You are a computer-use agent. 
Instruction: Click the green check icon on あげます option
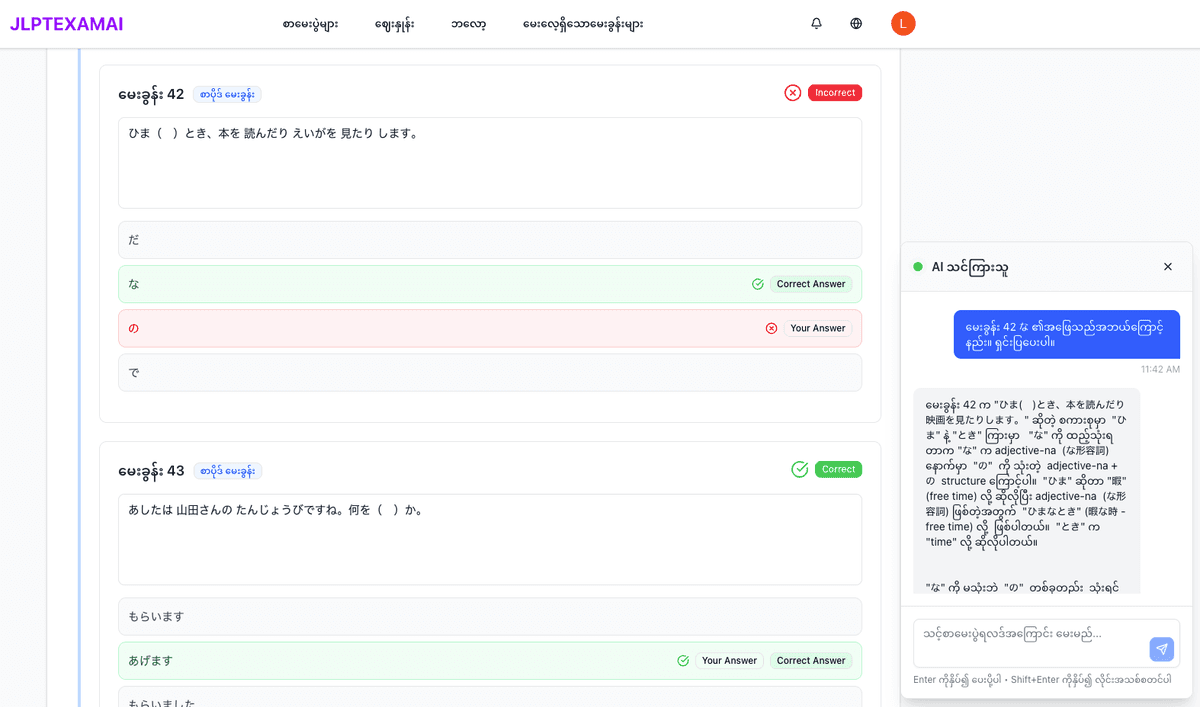click(683, 661)
